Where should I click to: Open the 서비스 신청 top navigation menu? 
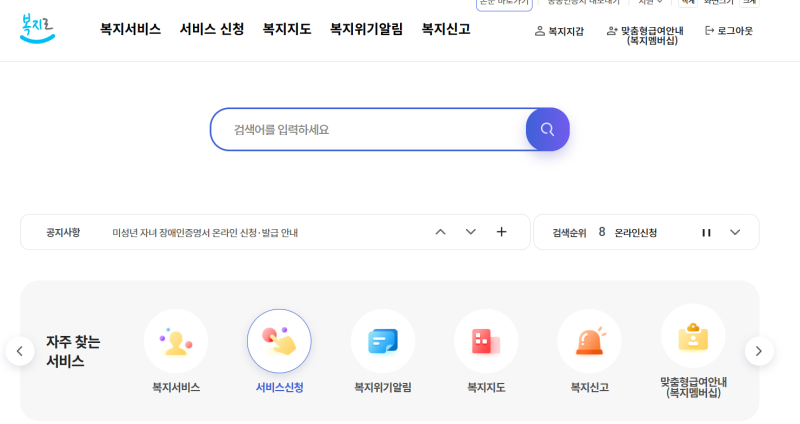(212, 29)
